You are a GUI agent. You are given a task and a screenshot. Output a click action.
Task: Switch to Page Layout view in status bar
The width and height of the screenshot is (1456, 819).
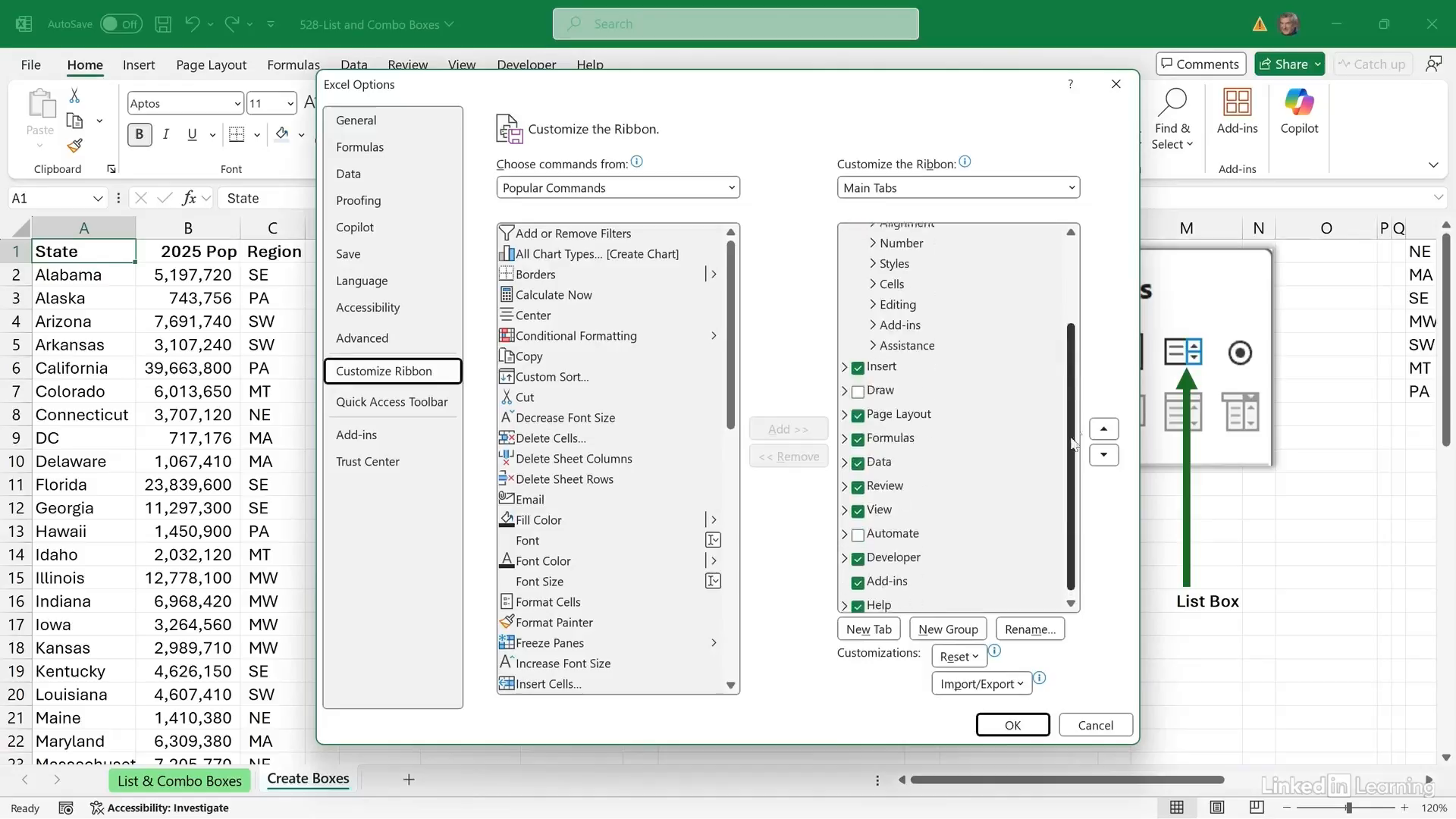point(1217,808)
